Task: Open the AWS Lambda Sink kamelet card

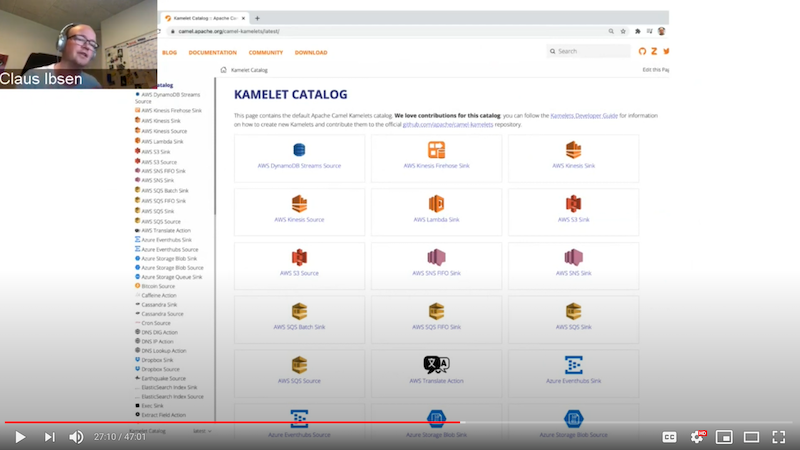Action: 436,211
